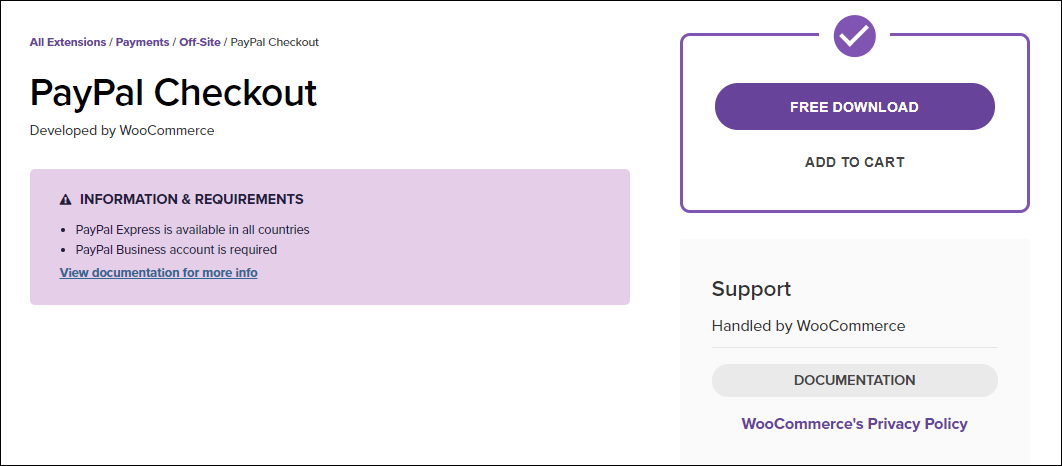Click the Handled by WooCommerce text
Viewport: 1062px width, 466px height.
tap(808, 326)
